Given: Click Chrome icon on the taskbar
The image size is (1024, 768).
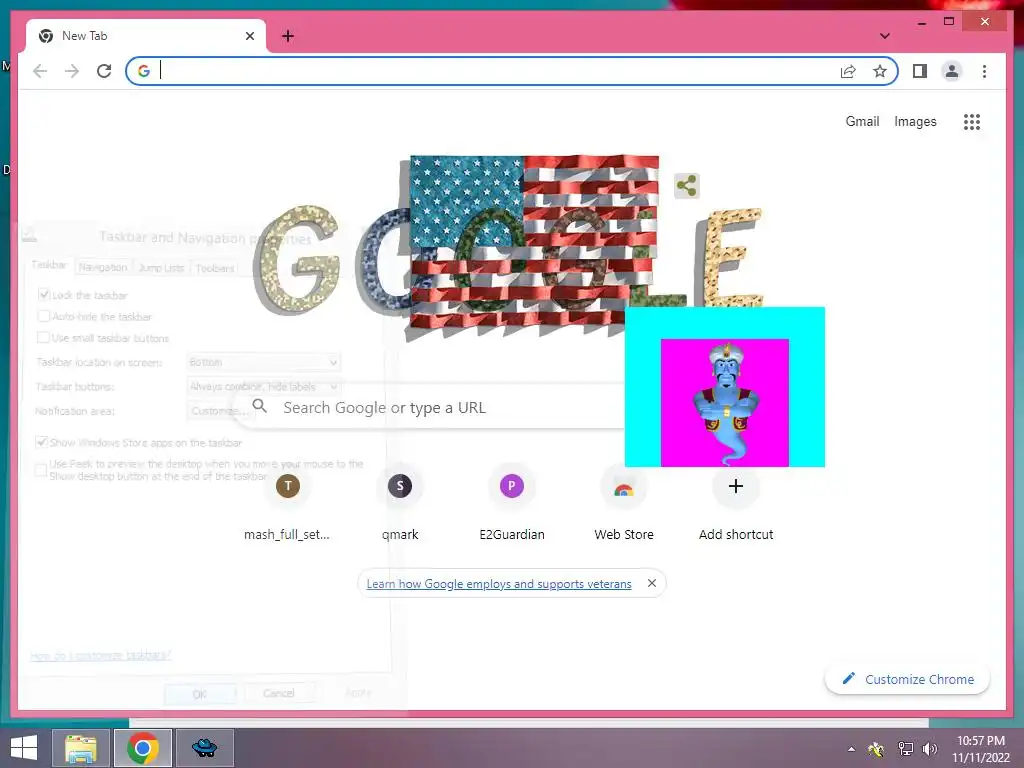Looking at the screenshot, I should coord(143,748).
